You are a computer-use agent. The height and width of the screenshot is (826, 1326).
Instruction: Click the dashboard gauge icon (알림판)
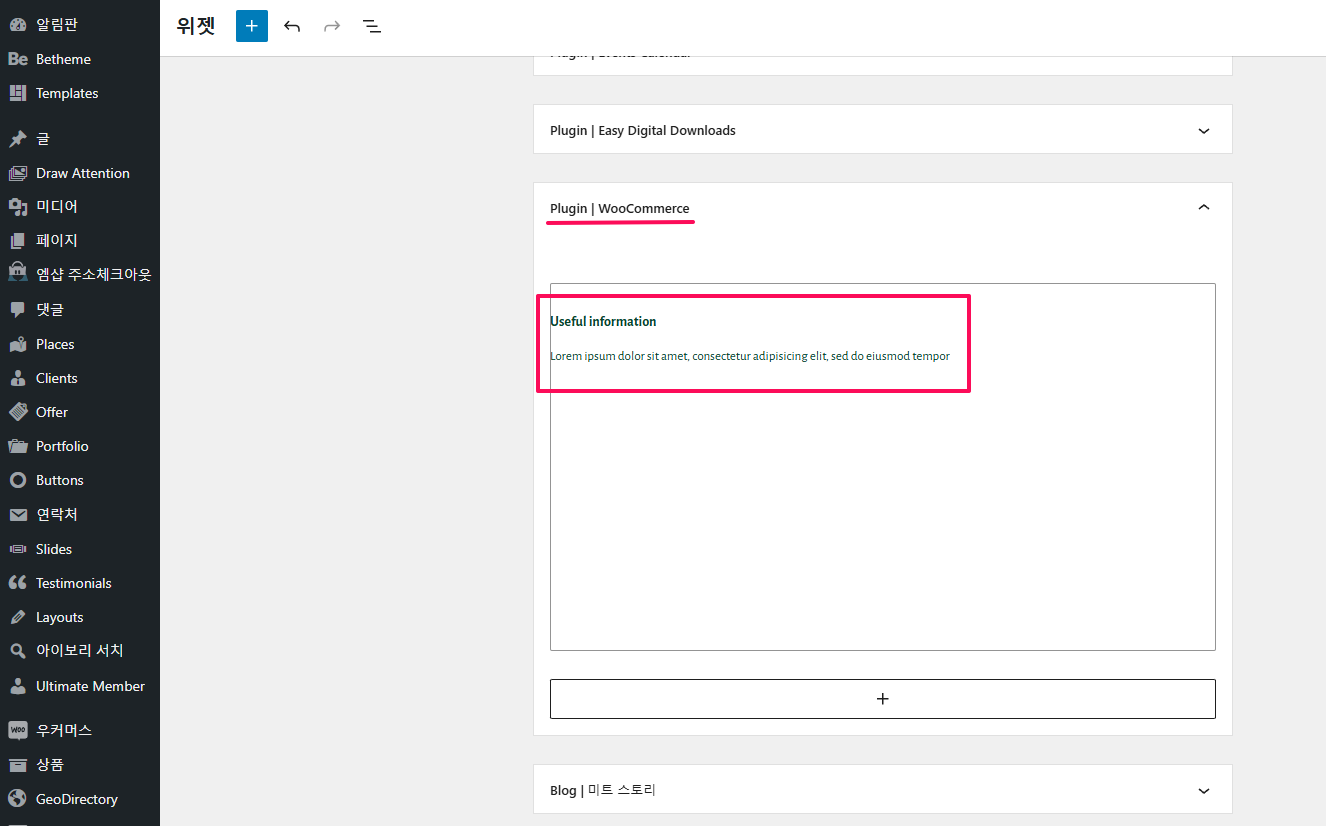pos(17,25)
